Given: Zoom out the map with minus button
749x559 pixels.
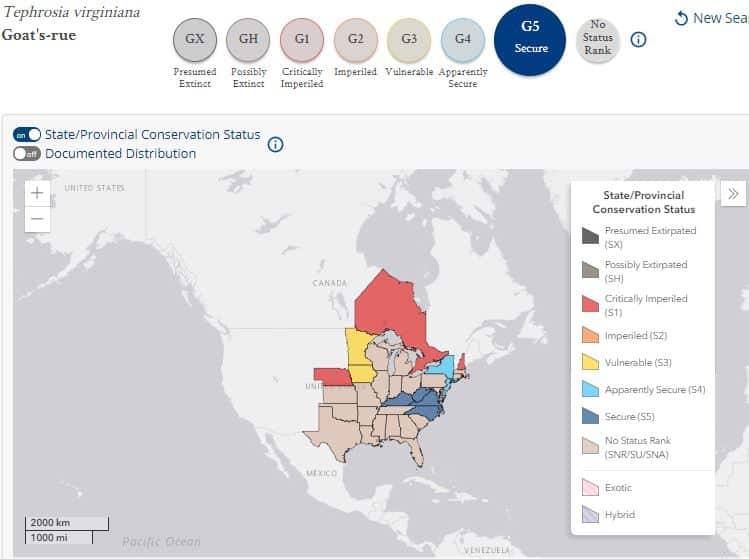Looking at the screenshot, I should (37, 219).
